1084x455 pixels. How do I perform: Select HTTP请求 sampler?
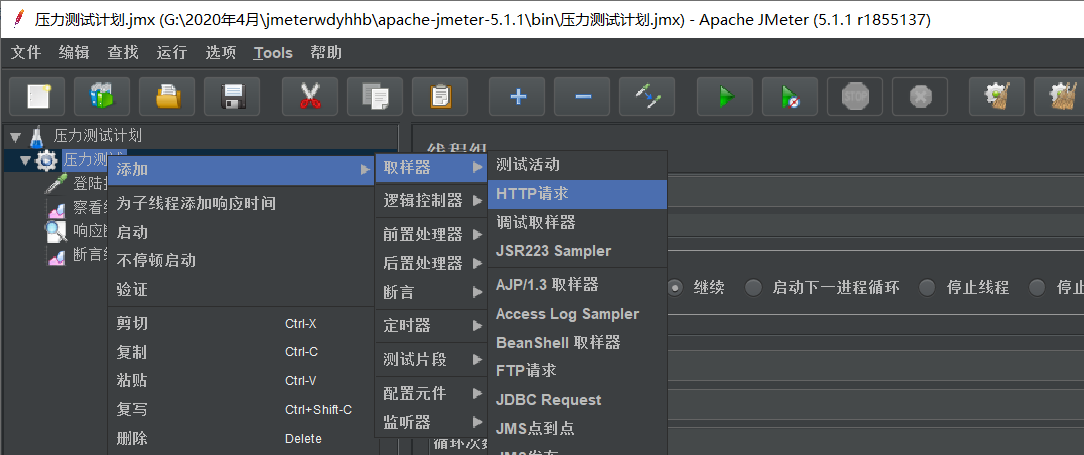pos(577,194)
